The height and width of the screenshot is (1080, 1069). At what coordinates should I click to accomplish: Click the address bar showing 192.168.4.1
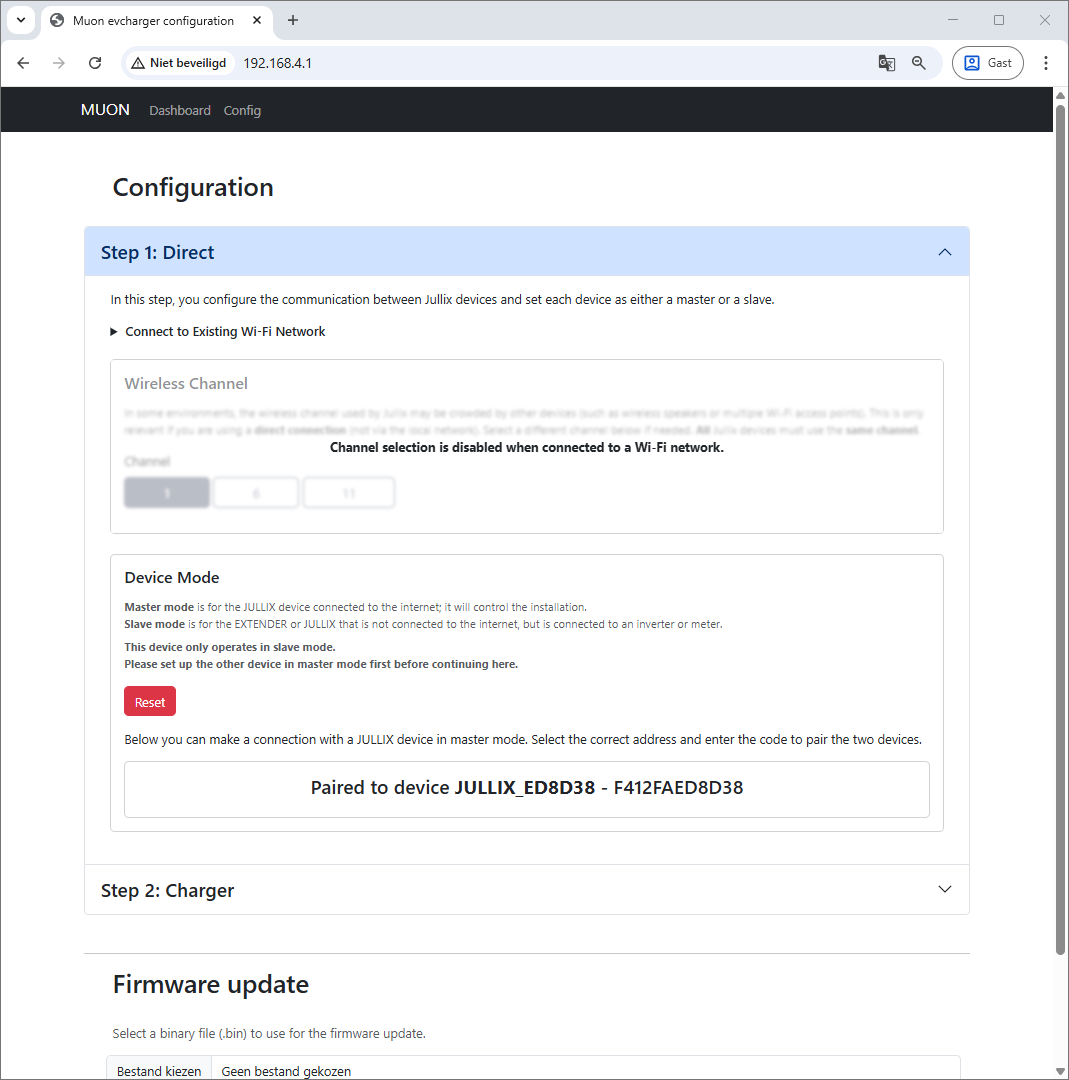pyautogui.click(x=550, y=63)
